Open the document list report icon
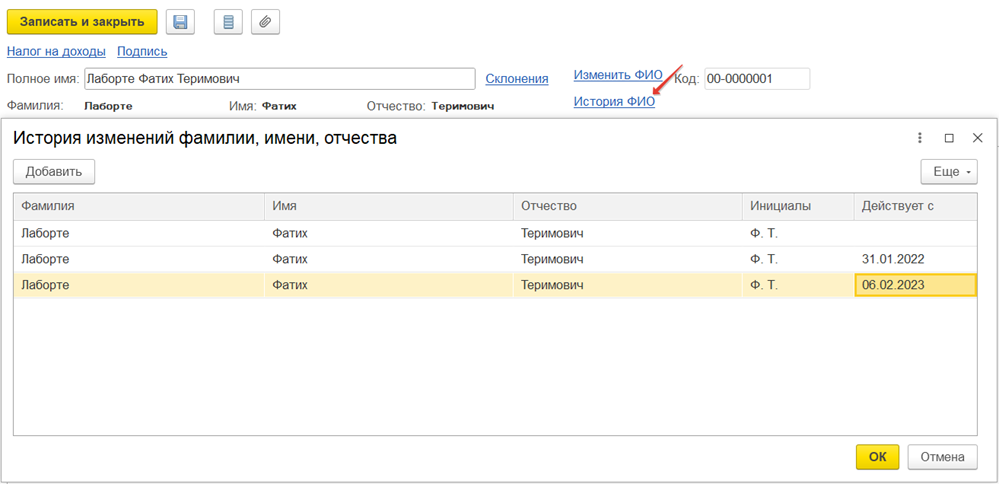The height and width of the screenshot is (484, 999). pyautogui.click(x=229, y=22)
